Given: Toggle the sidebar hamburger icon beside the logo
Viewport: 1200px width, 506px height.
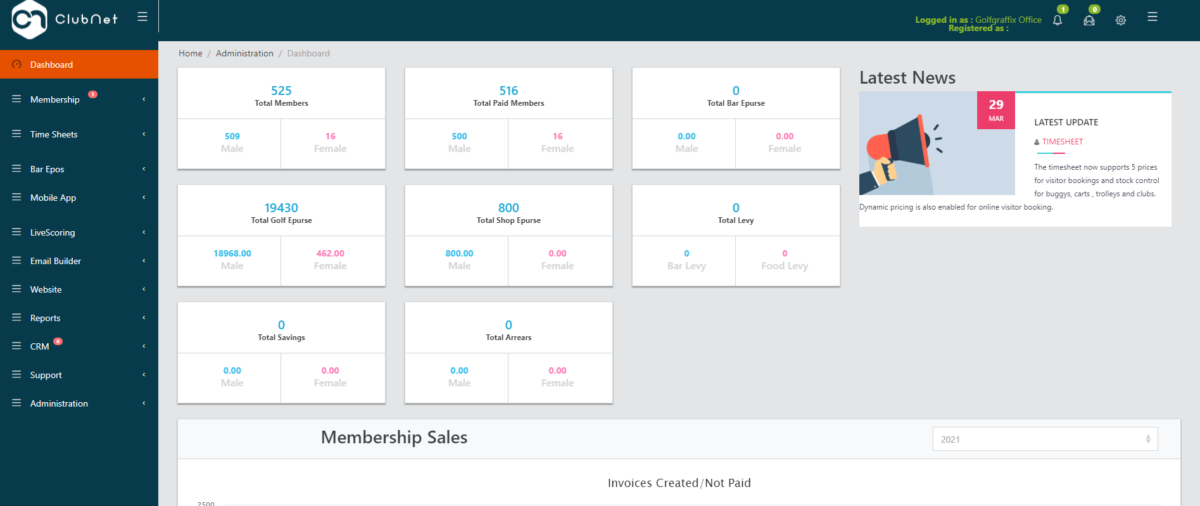Looking at the screenshot, I should [142, 17].
